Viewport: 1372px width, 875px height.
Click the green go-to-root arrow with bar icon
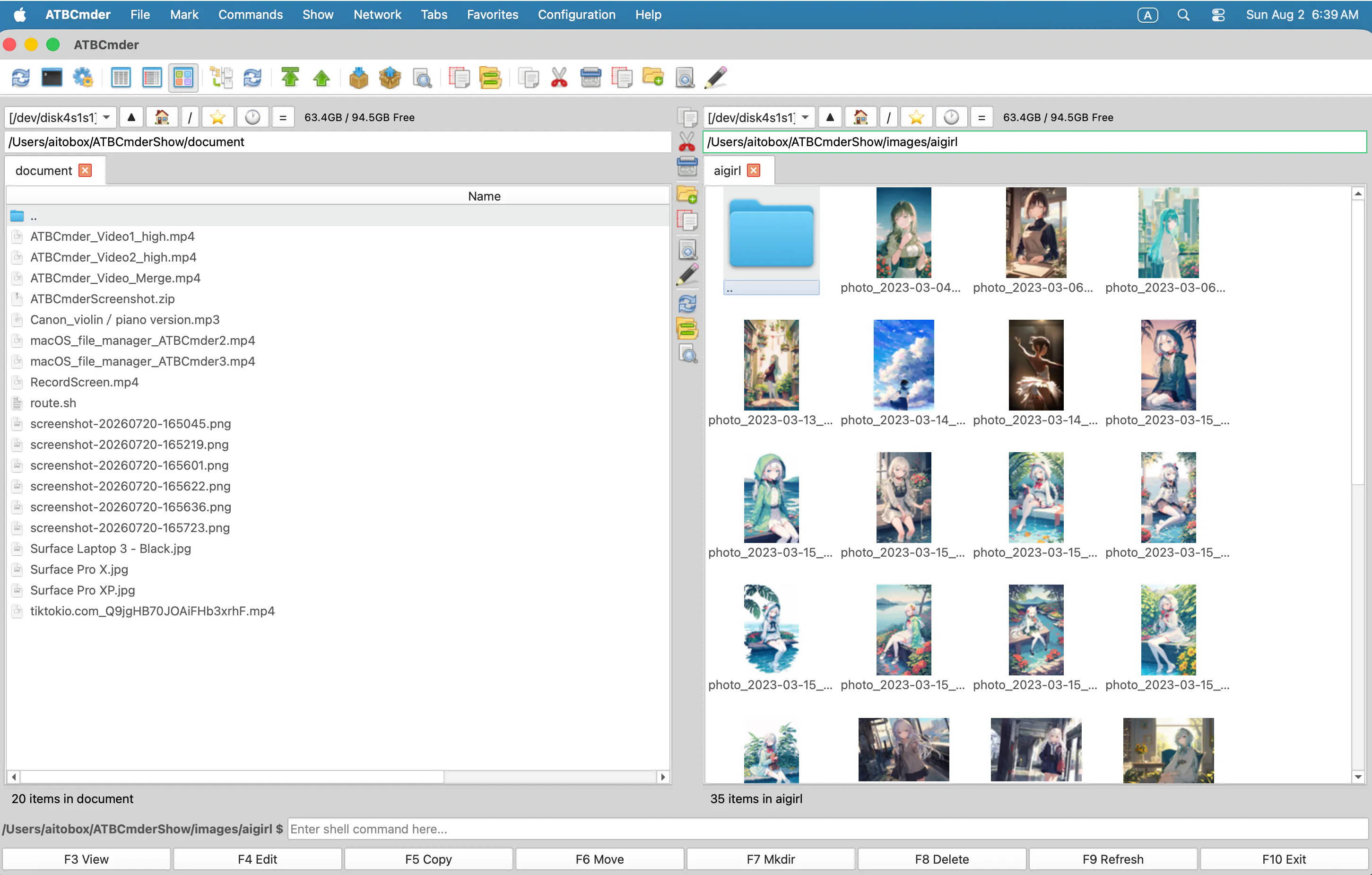click(290, 78)
